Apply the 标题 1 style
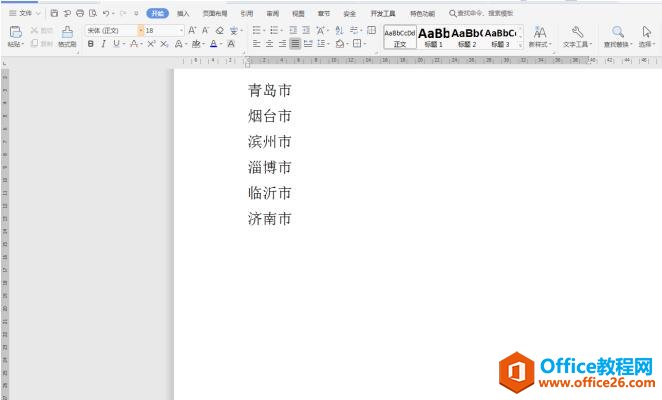This screenshot has height=400, width=662. click(433, 37)
